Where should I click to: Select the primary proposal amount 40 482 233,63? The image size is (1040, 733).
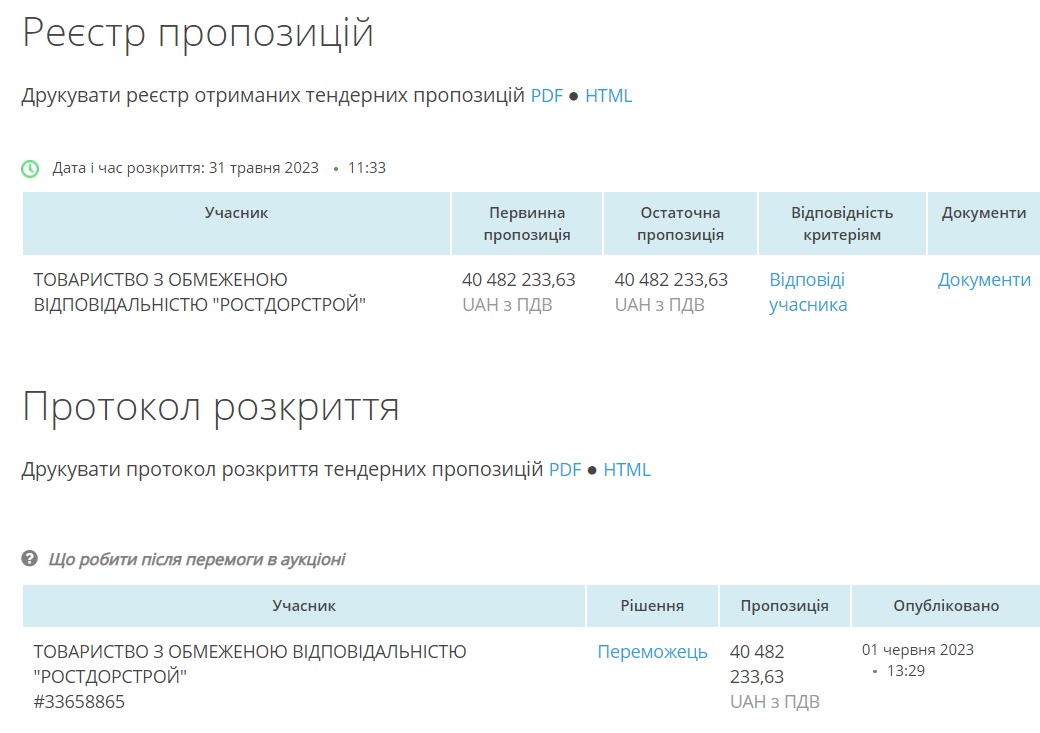click(x=519, y=280)
